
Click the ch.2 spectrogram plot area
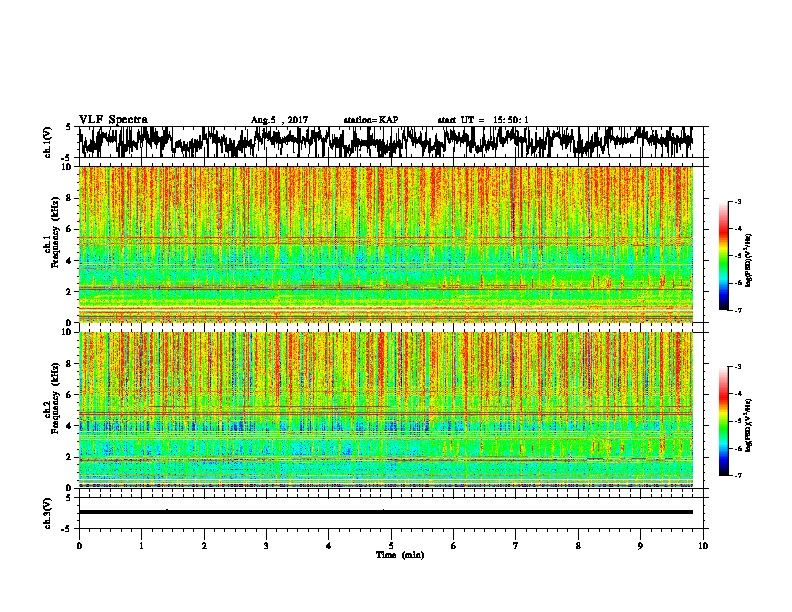(x=386, y=410)
